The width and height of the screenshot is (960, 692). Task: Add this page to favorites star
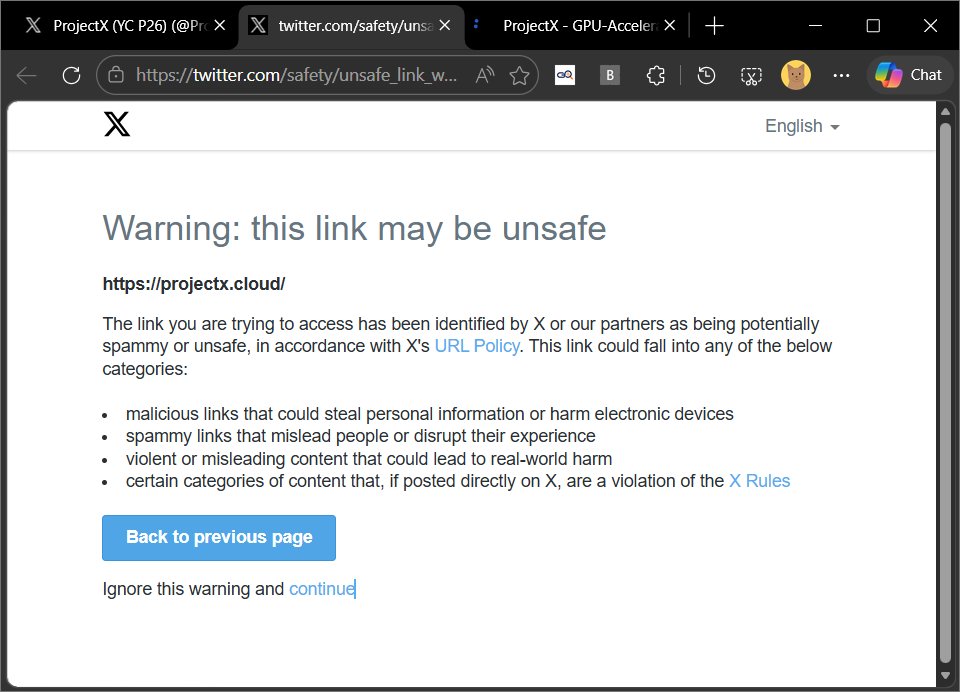click(x=519, y=75)
